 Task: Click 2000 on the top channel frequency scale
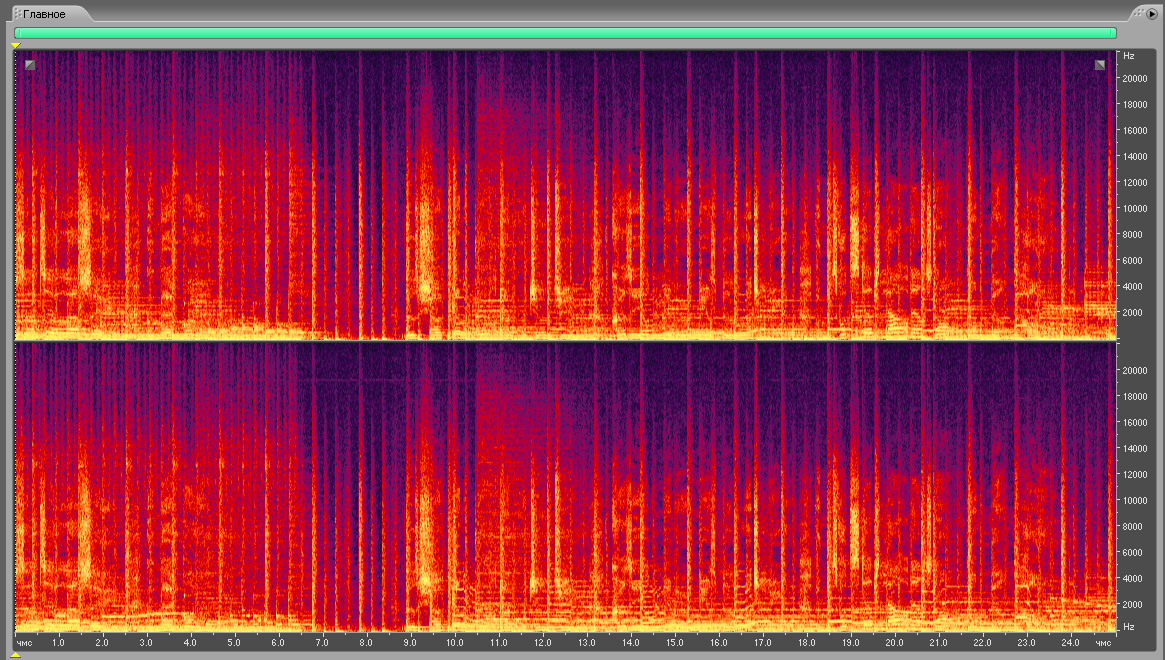tap(1132, 313)
